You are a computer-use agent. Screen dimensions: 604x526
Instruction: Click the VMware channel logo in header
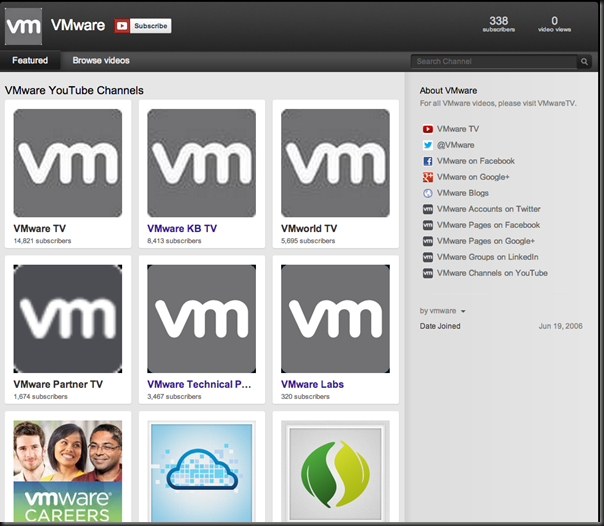tap(23, 26)
